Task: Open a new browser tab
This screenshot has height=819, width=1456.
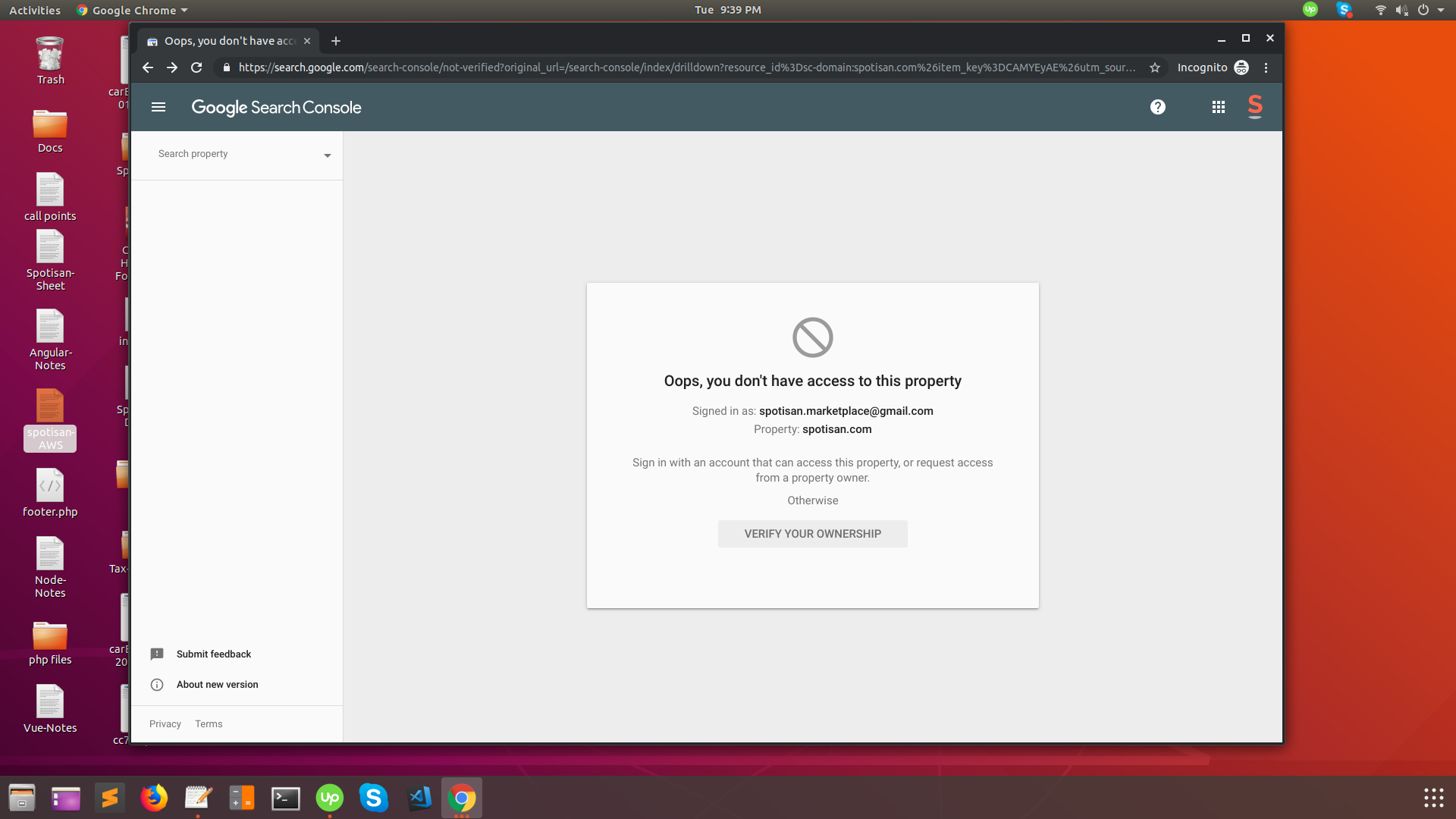Action: [x=336, y=41]
